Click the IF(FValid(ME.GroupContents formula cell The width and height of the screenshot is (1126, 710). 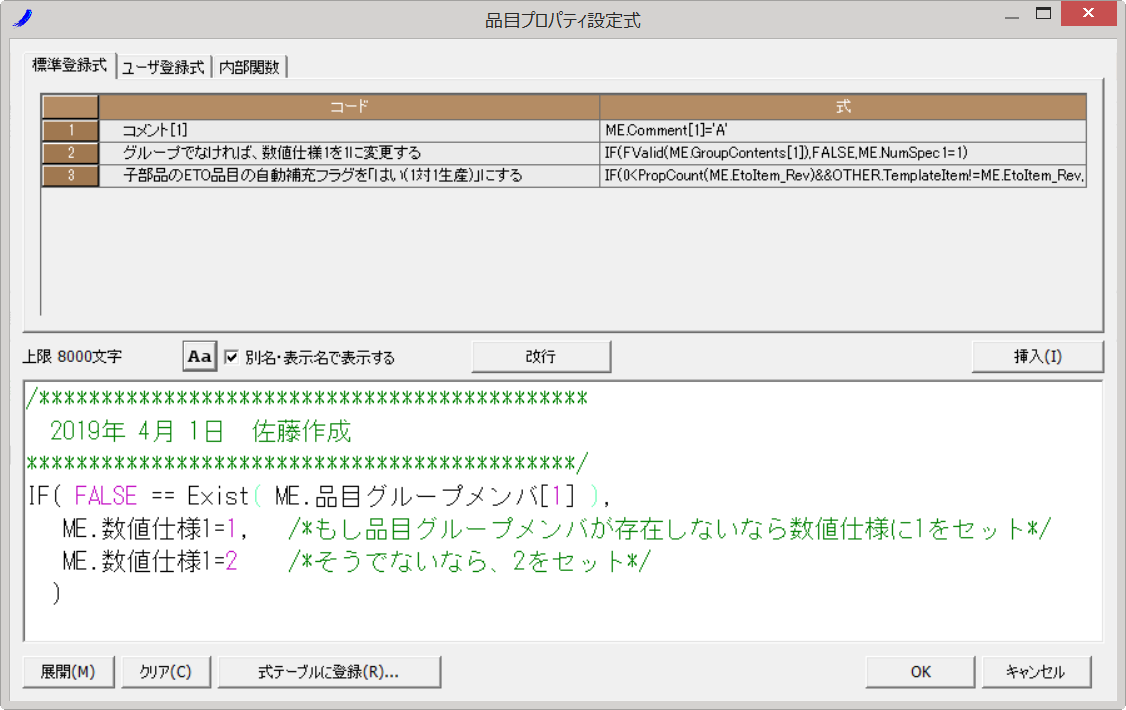pyautogui.click(x=843, y=153)
